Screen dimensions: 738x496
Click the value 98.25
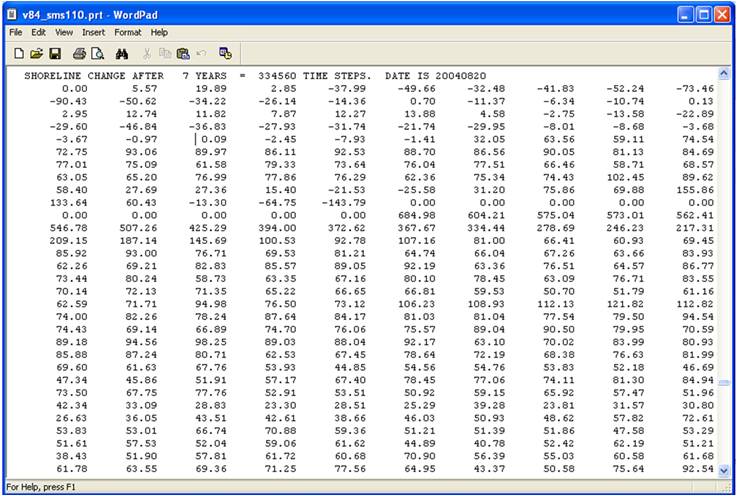pos(211,343)
